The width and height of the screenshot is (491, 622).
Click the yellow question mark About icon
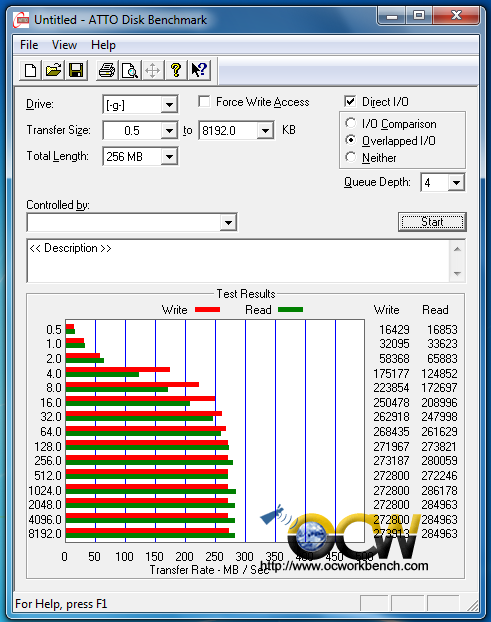point(176,71)
